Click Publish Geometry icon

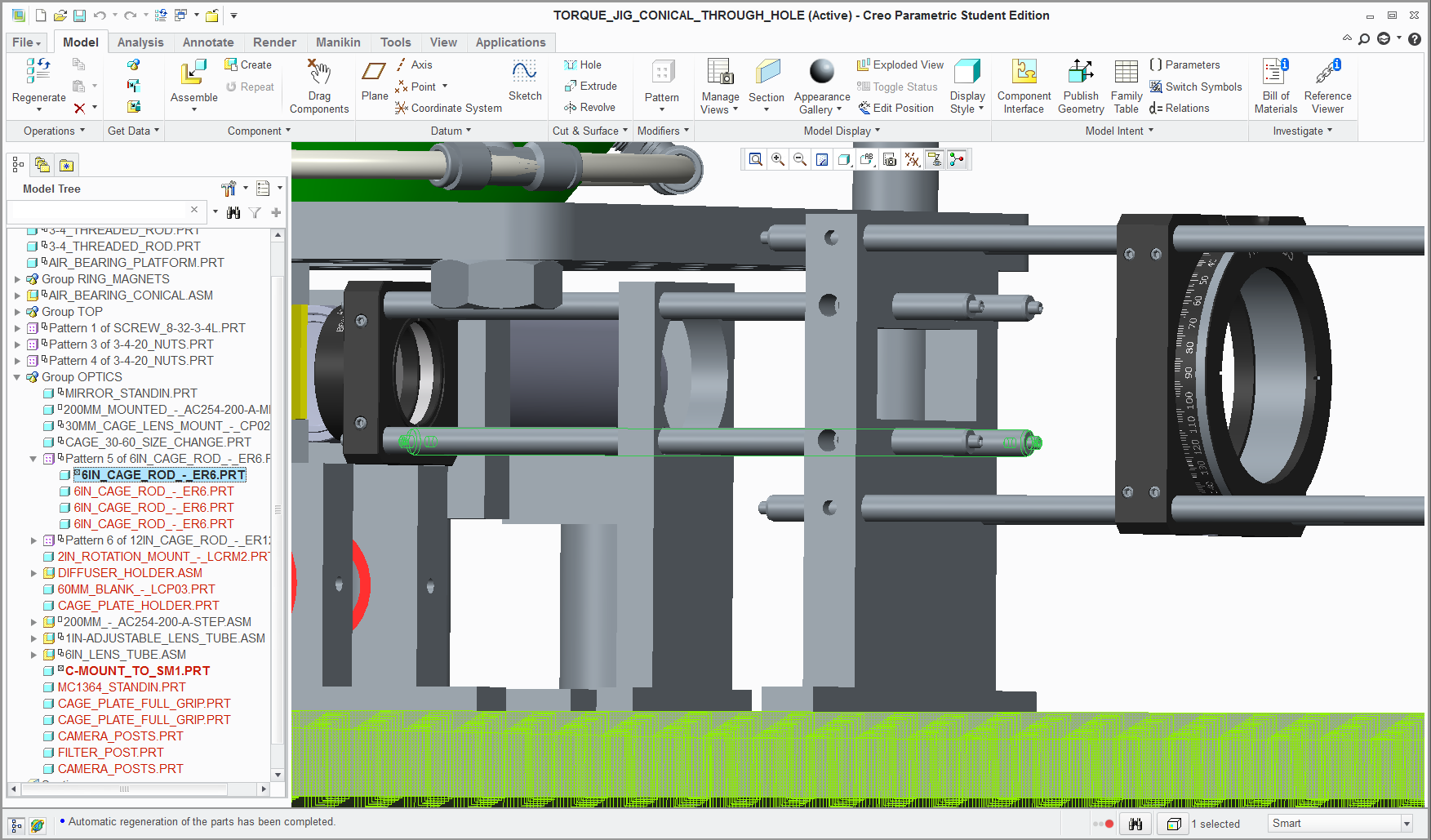click(x=1081, y=72)
